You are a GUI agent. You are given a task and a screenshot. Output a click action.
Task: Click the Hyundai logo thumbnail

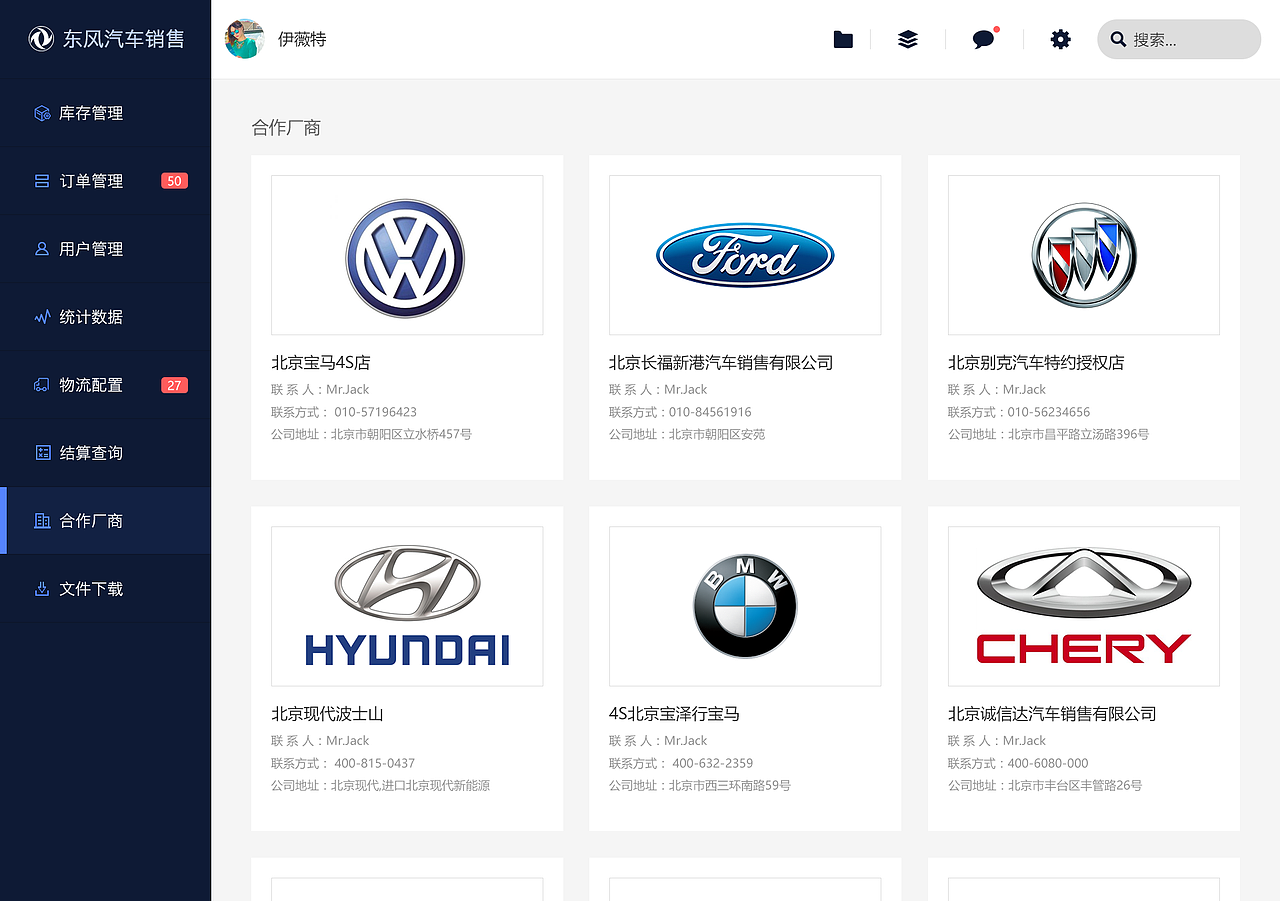(x=407, y=606)
